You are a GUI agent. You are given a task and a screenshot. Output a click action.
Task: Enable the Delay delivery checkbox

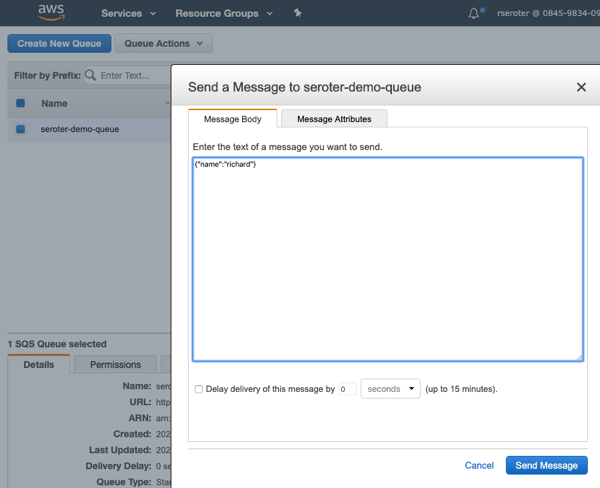click(x=199, y=389)
